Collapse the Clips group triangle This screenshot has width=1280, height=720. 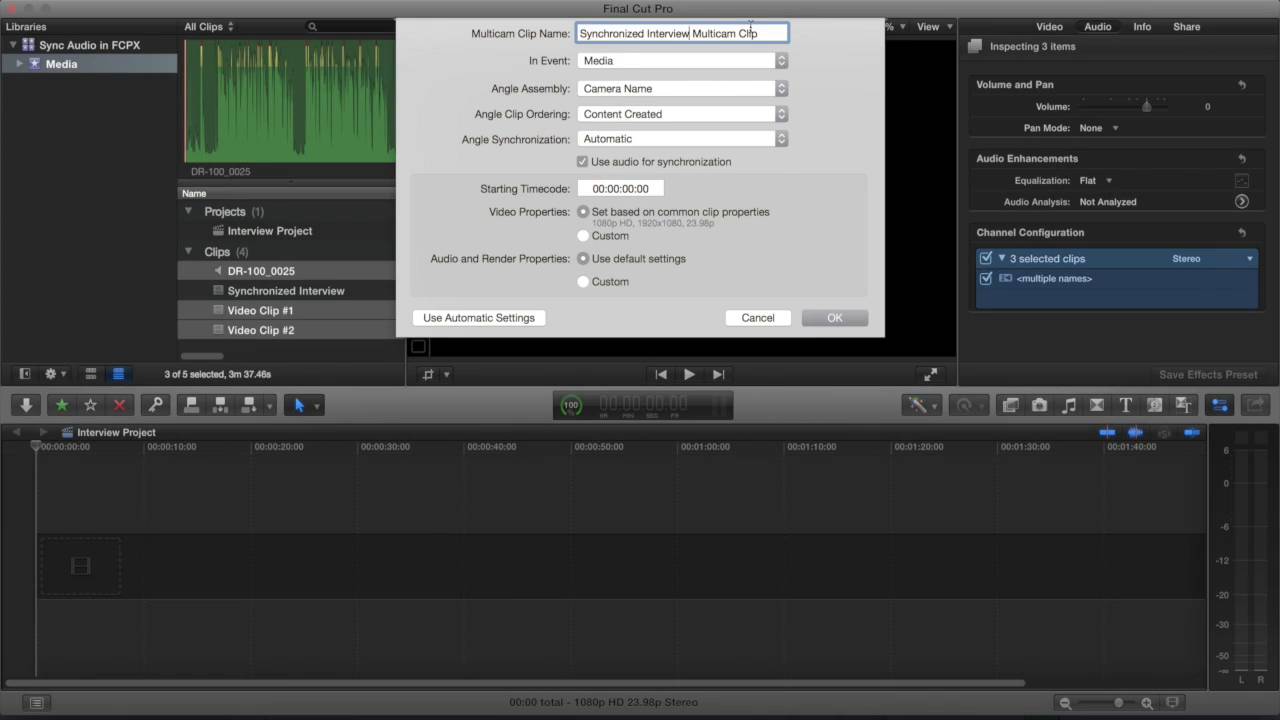(x=188, y=251)
